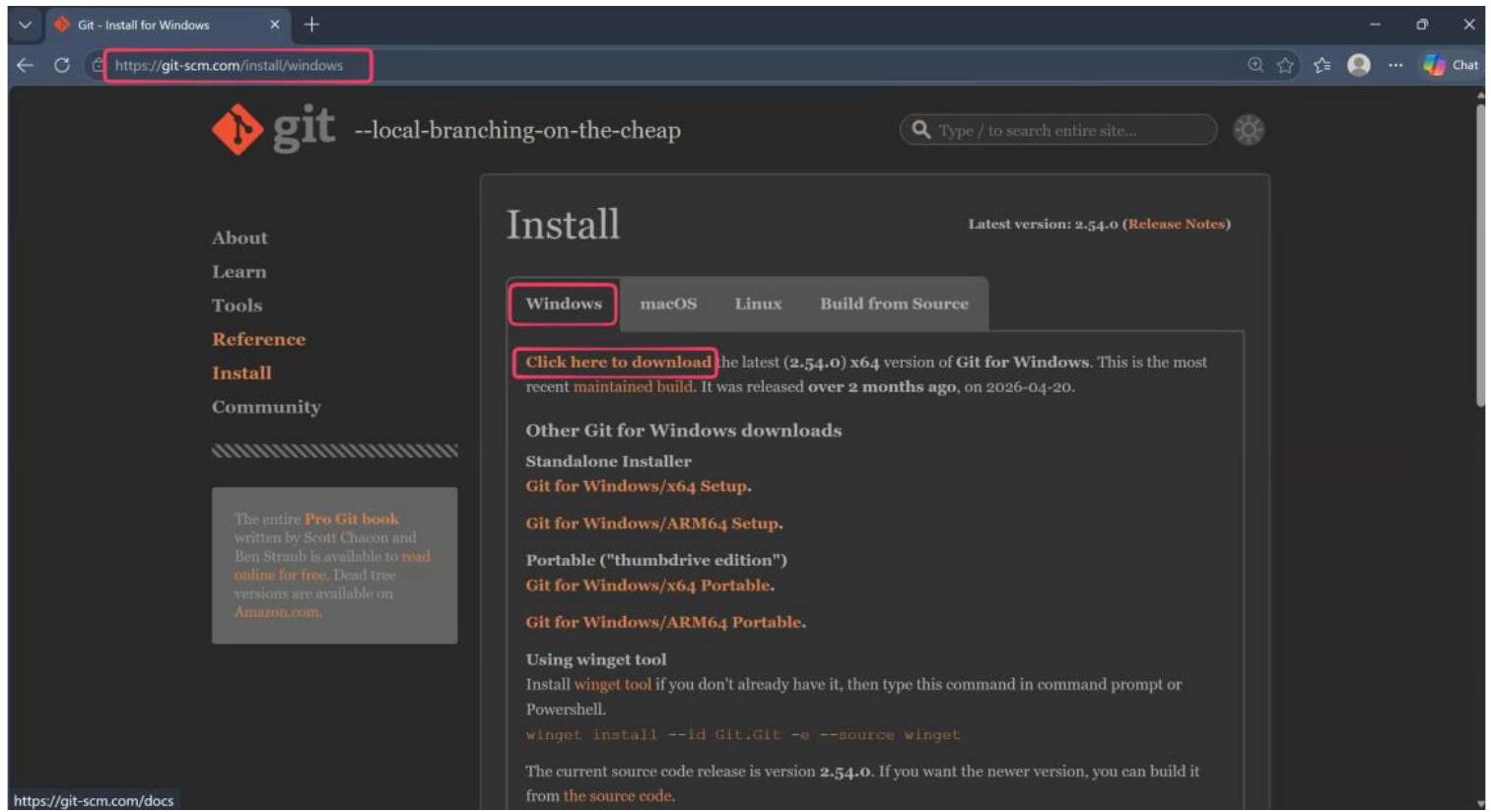Screen dimensions: 1491x812
Task: Click the zoom magnifier icon in the address bar
Action: coord(1255,65)
